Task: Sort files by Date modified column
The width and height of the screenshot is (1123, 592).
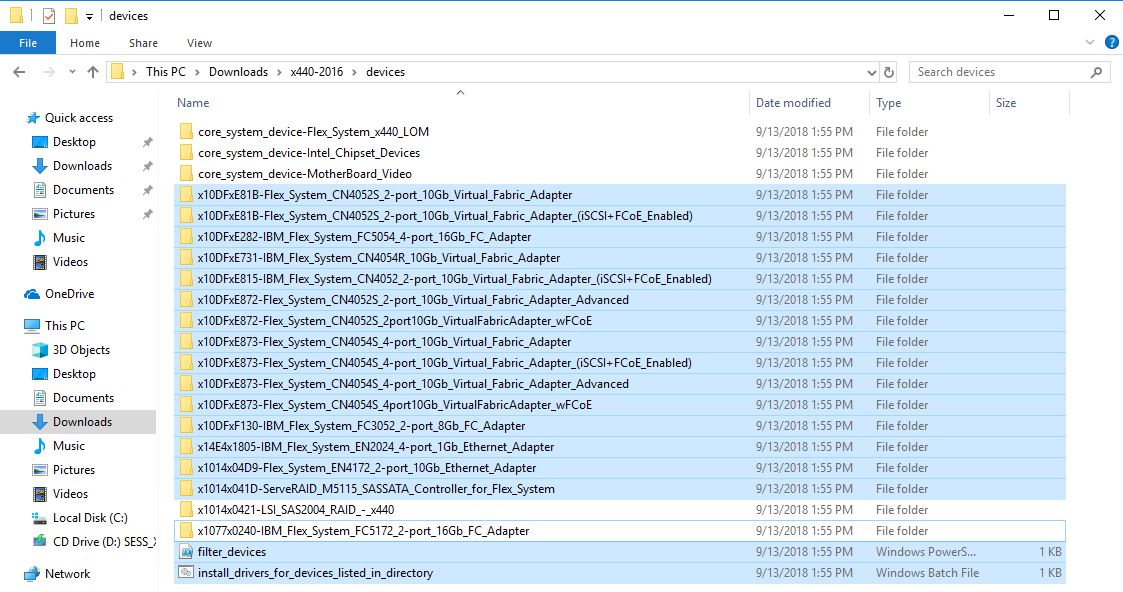Action: coord(793,103)
